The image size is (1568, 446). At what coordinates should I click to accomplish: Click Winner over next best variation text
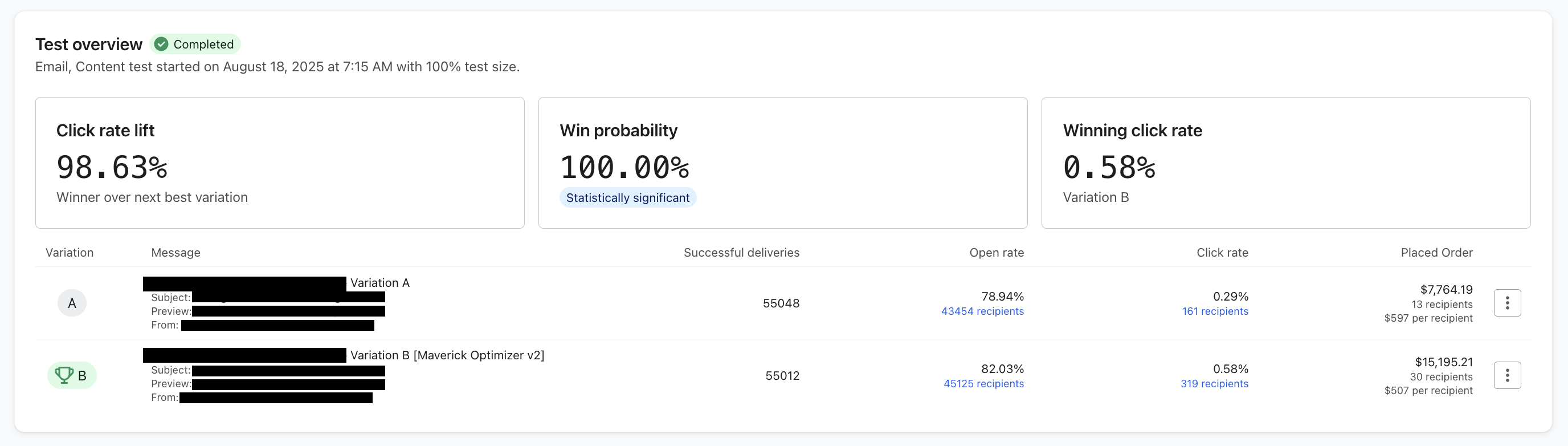[152, 197]
